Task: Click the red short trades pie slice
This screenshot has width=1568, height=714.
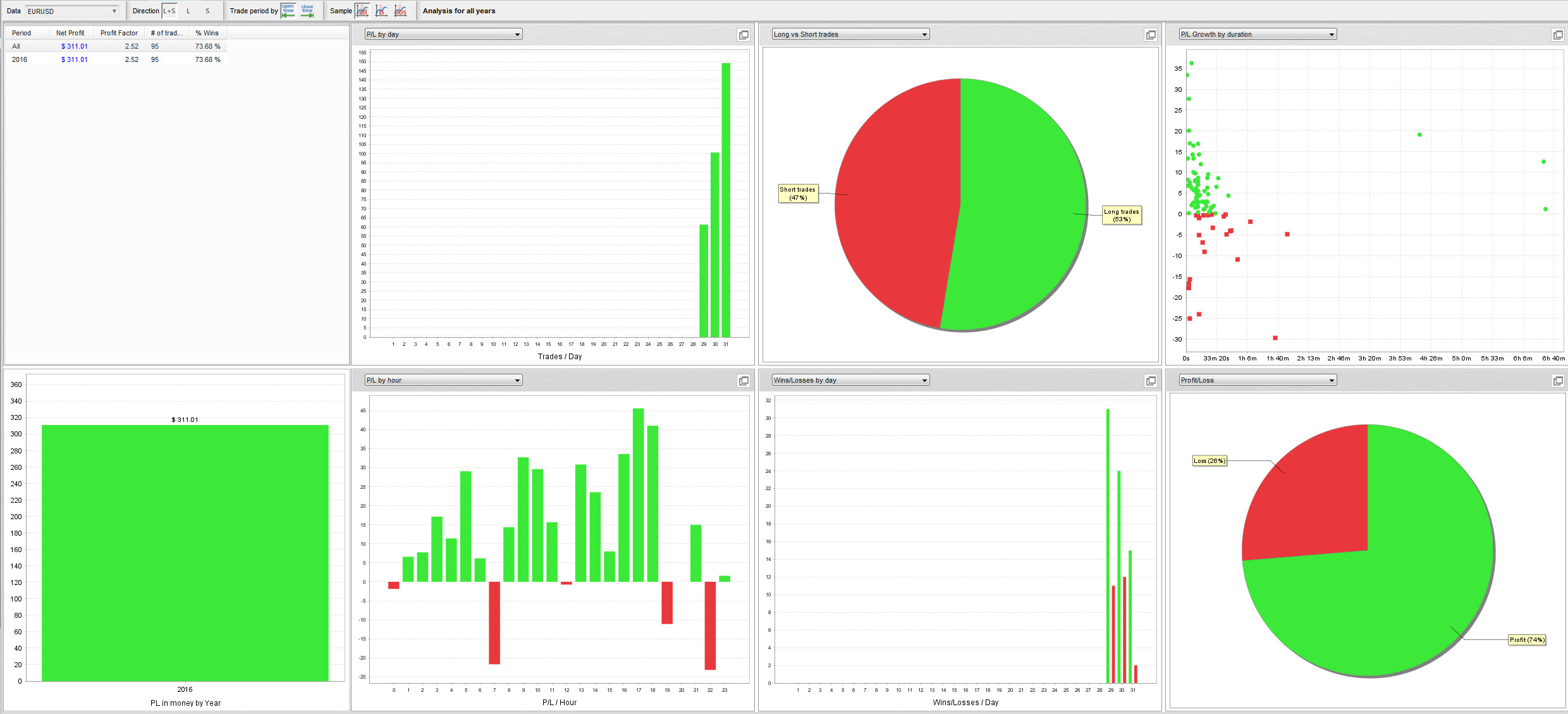Action: click(898, 202)
